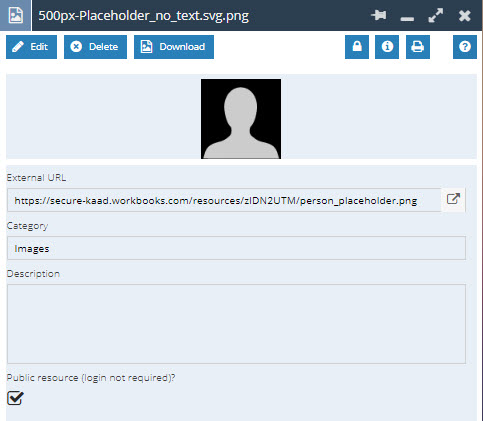Click the Edit button
Image resolution: width=483 pixels, height=421 pixels.
31,47
